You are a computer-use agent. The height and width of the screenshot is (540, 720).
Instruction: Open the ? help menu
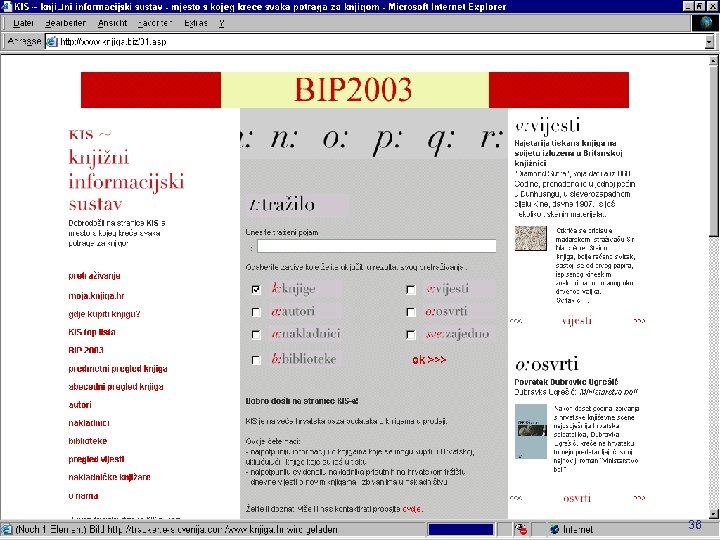(x=222, y=23)
